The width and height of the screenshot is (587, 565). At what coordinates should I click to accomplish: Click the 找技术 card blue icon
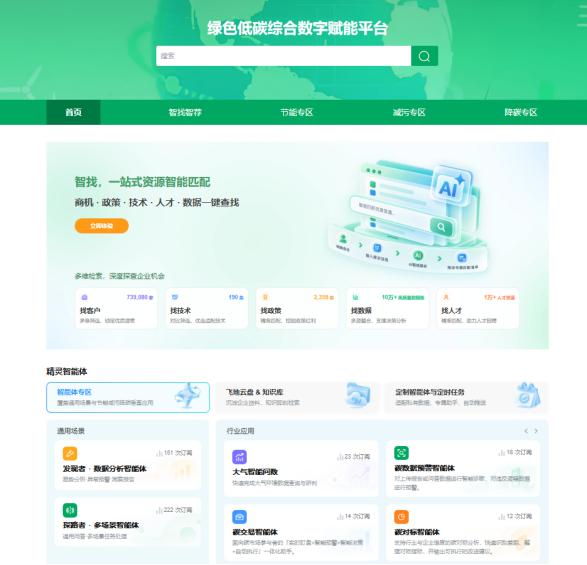coord(175,297)
